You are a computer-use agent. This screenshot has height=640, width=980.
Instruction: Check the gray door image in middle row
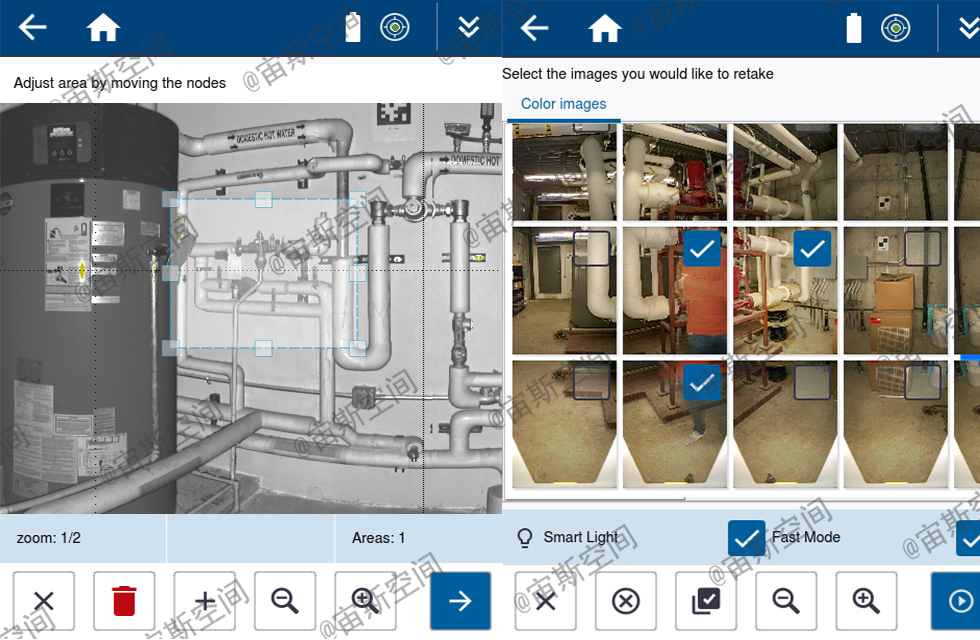(x=591, y=248)
